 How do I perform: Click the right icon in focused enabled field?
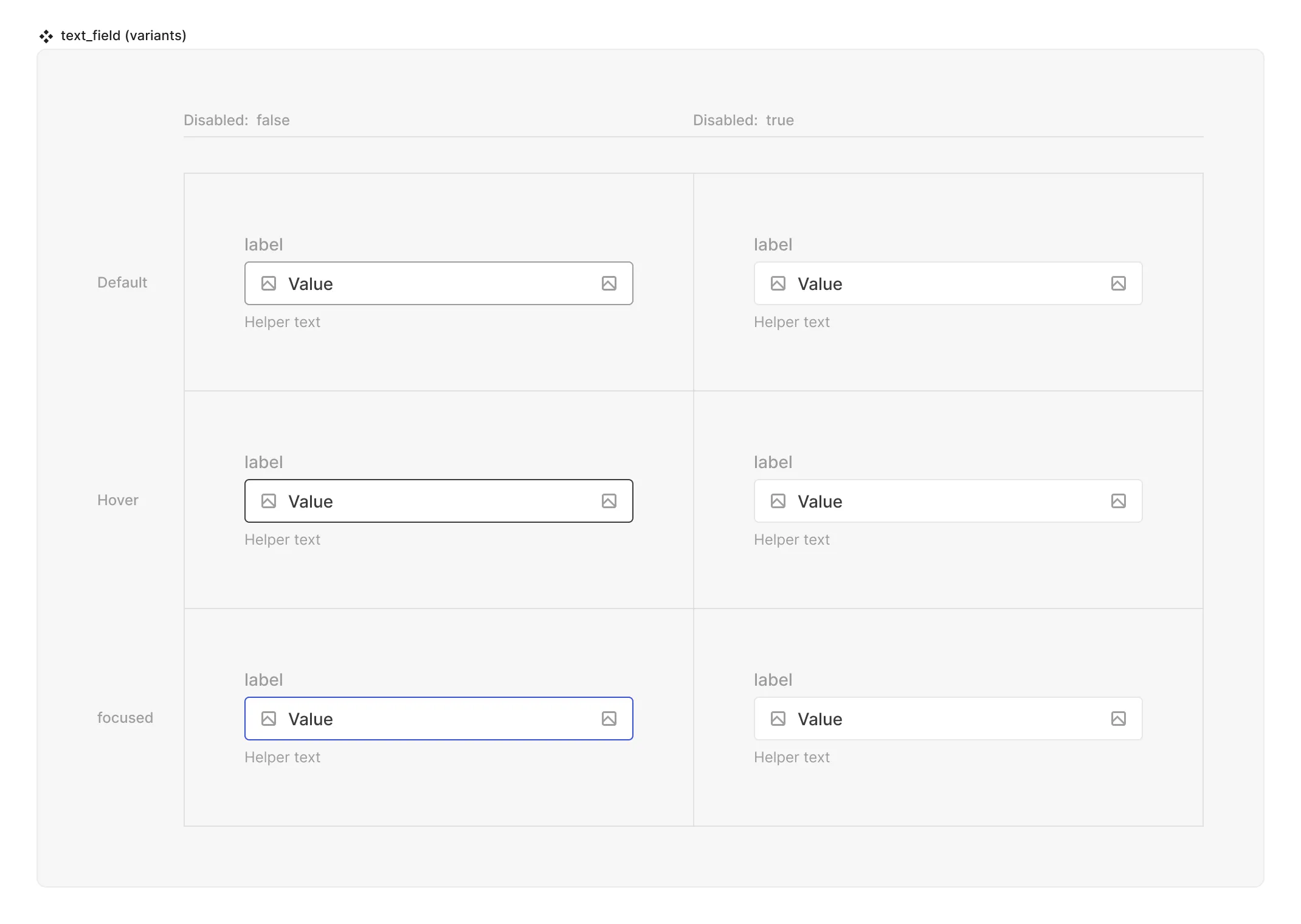(x=608, y=718)
